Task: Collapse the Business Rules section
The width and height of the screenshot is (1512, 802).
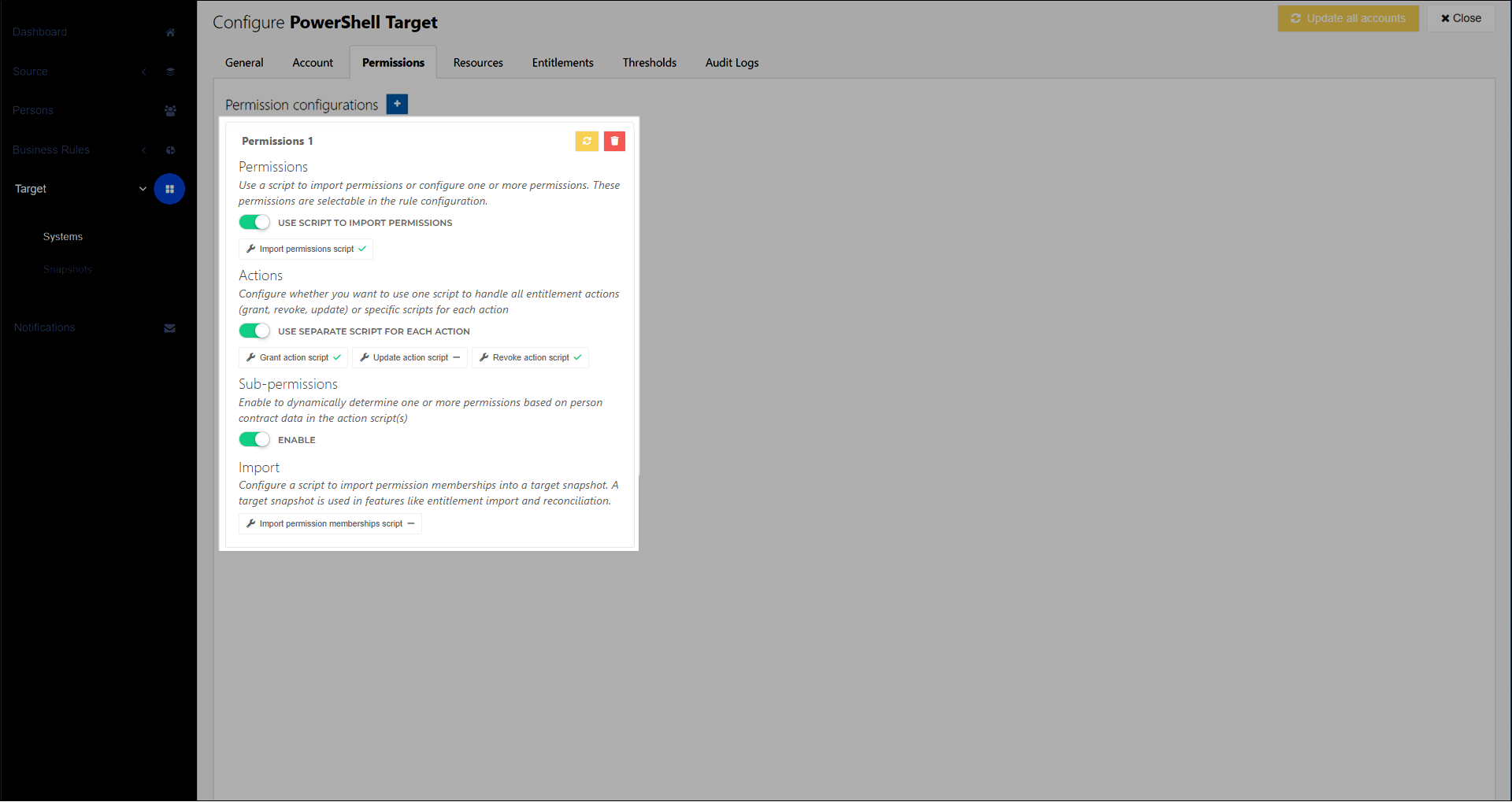Action: [x=144, y=150]
